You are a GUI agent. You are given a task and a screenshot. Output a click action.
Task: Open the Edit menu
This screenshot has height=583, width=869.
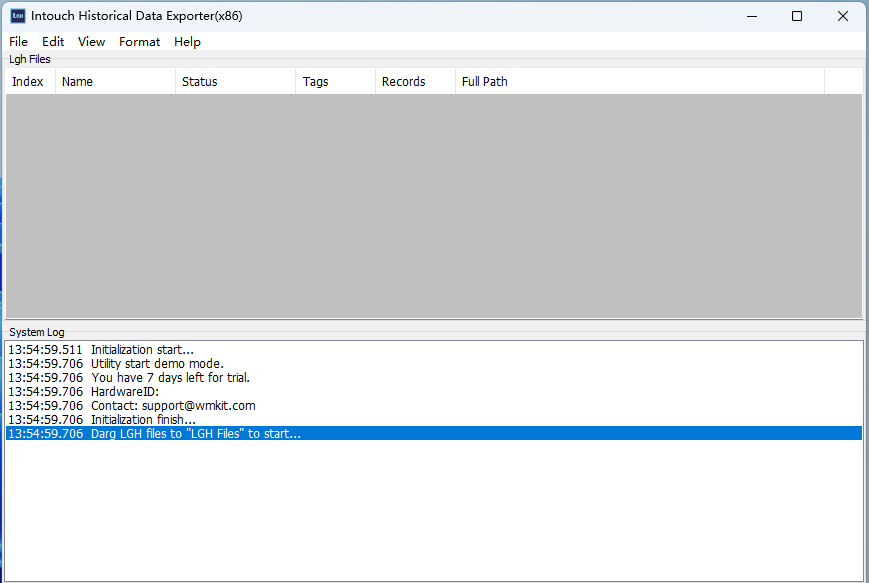[53, 42]
